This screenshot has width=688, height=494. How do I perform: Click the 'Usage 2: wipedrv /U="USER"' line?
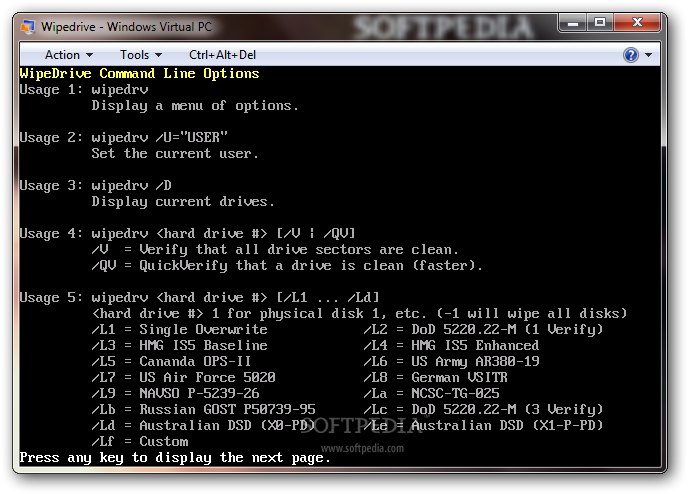(x=124, y=138)
